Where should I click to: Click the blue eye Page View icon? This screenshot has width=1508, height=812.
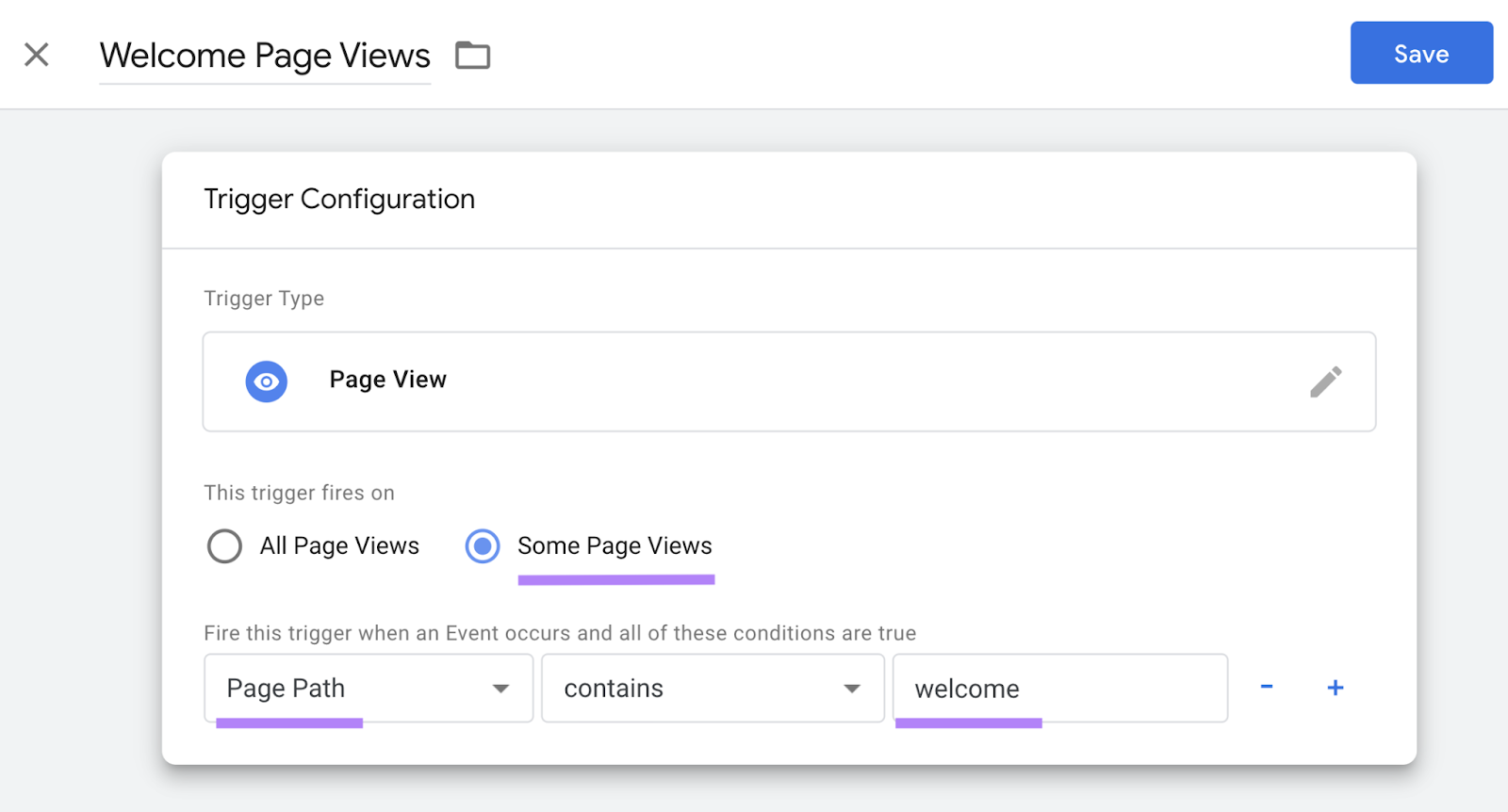tap(267, 382)
